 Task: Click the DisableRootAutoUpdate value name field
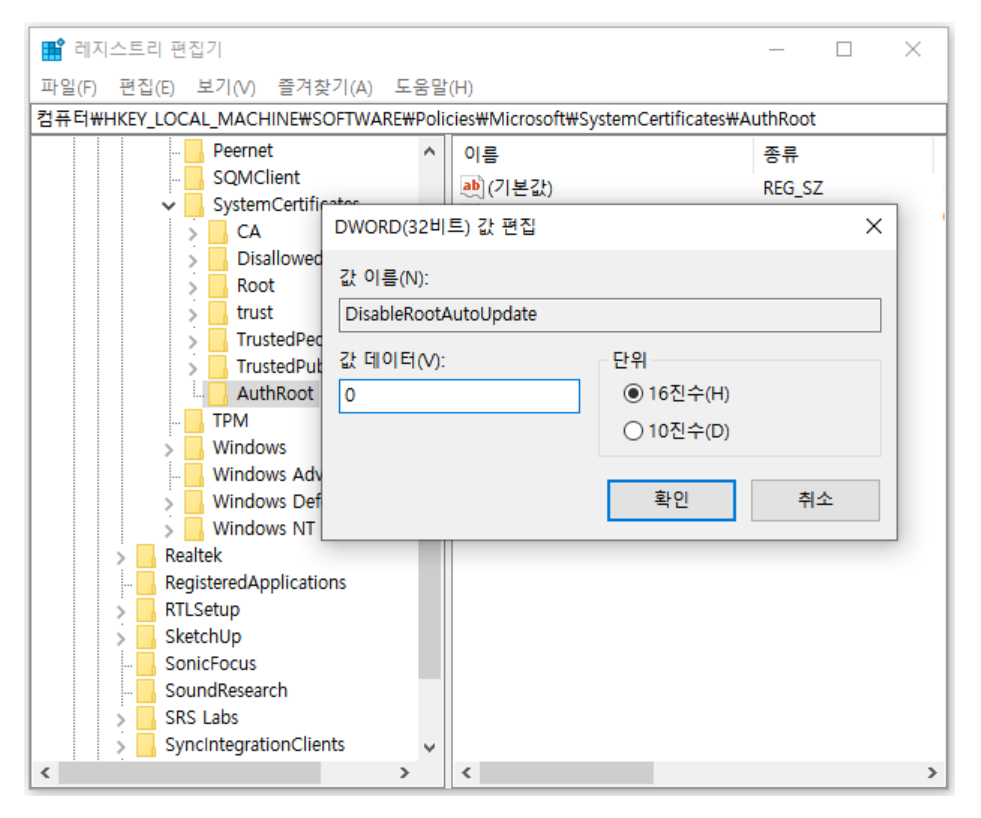[610, 314]
